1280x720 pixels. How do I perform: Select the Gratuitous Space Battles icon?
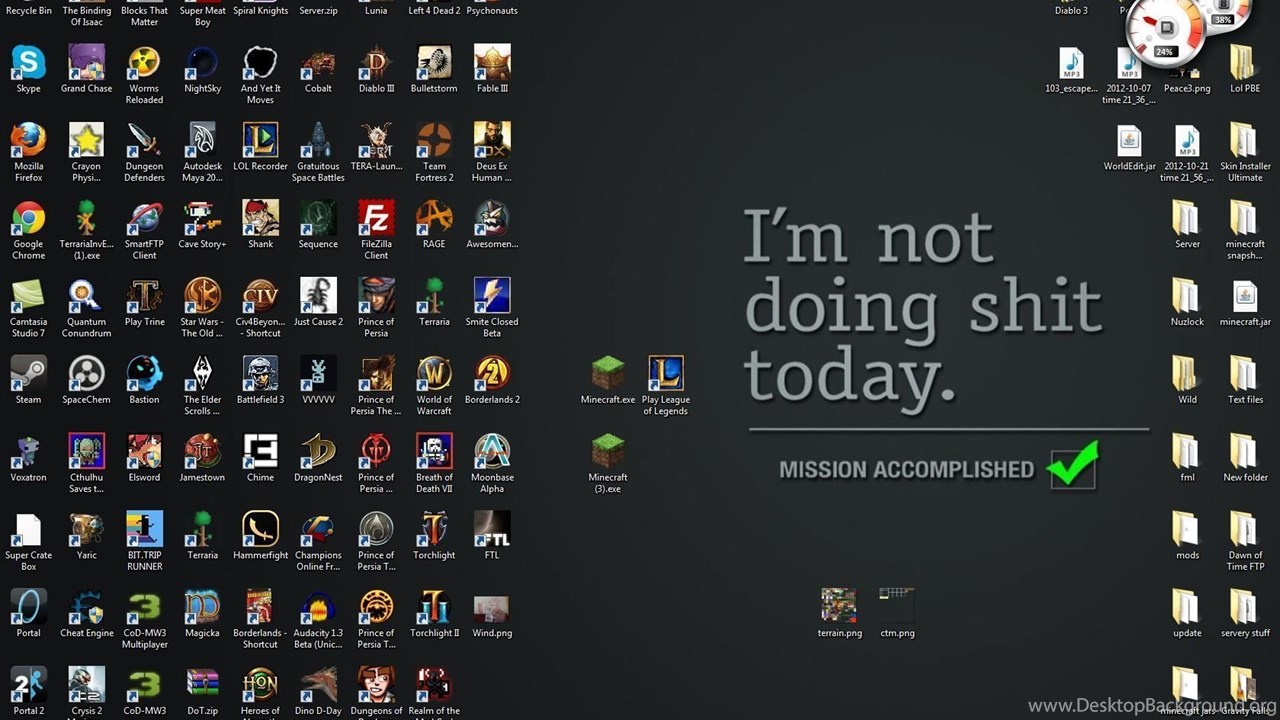(x=318, y=141)
